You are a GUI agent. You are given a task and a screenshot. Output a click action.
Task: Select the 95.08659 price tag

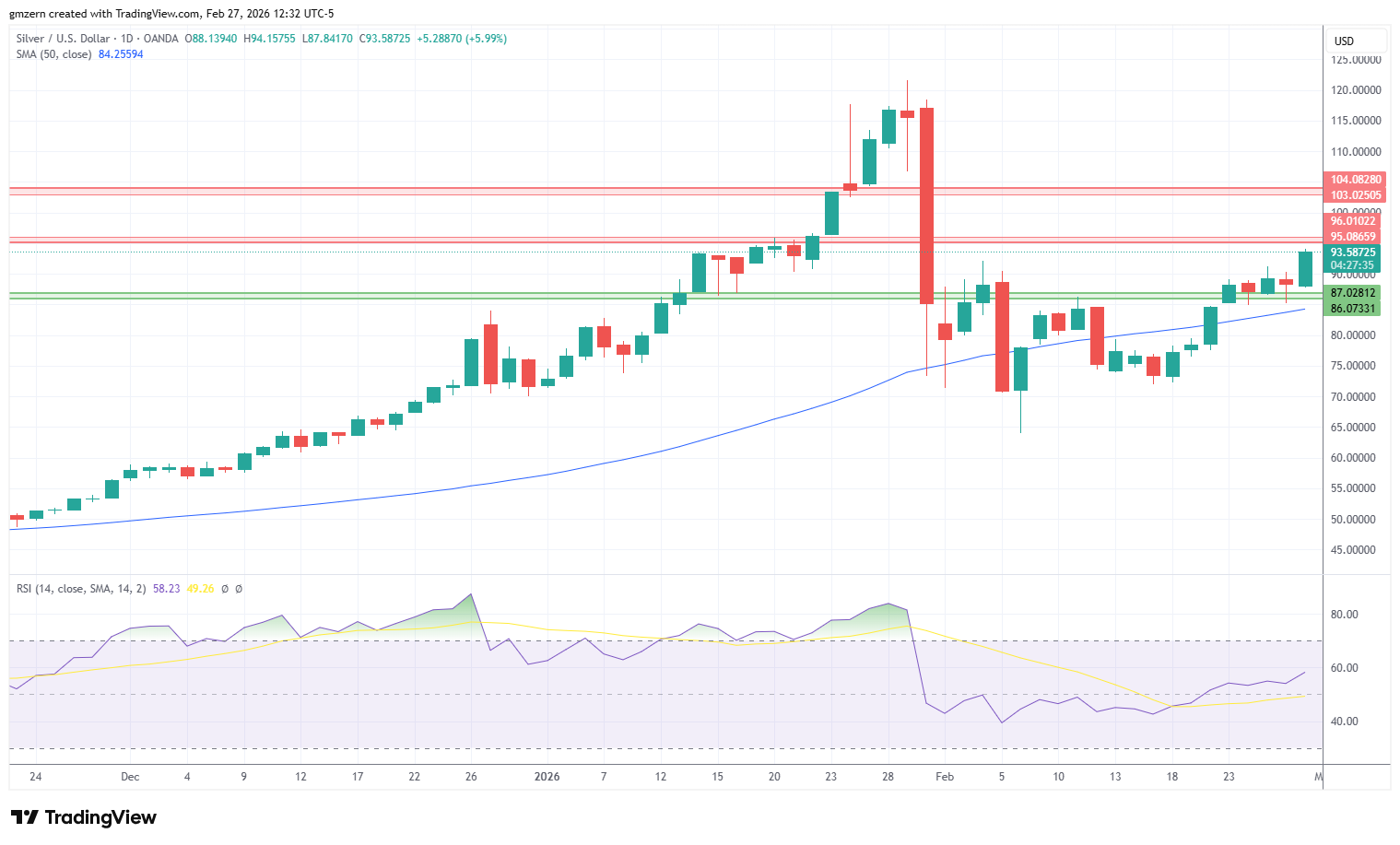coord(1353,237)
